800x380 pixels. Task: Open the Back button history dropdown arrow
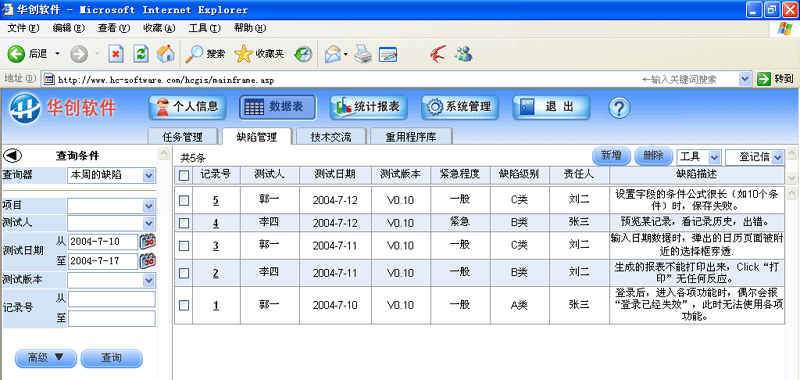[x=57, y=54]
